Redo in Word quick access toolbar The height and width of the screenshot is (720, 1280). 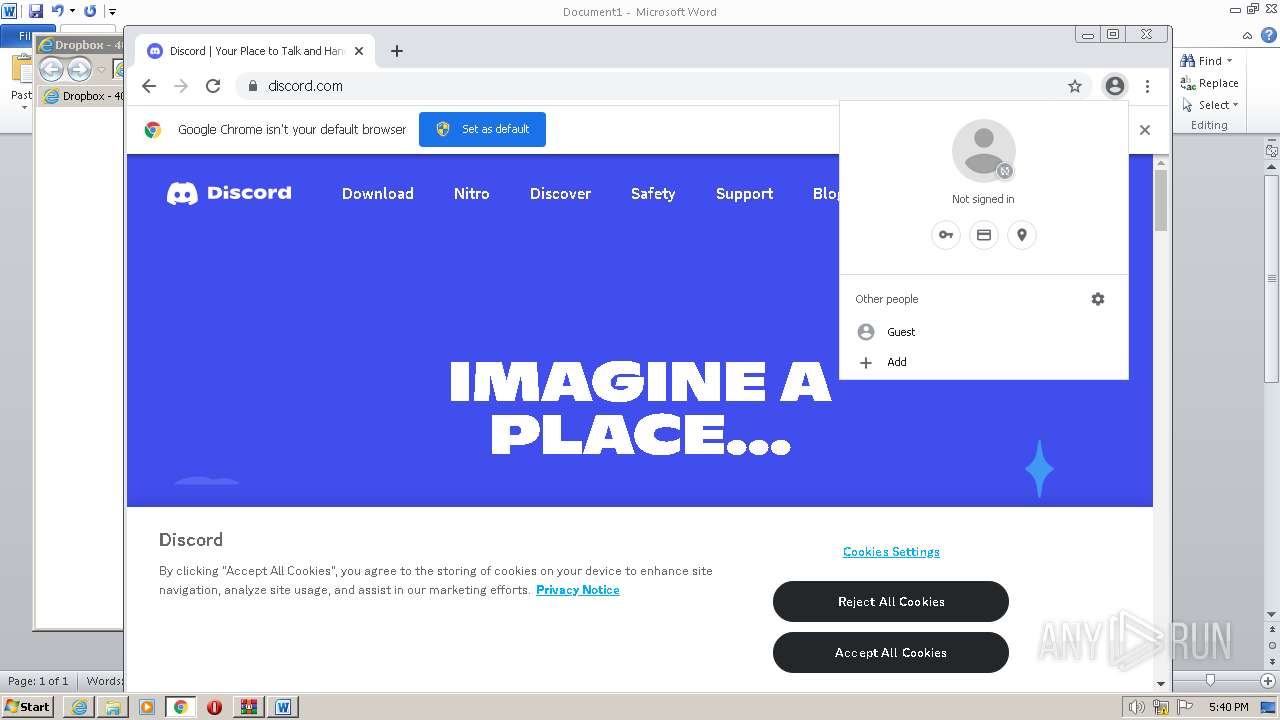90,11
